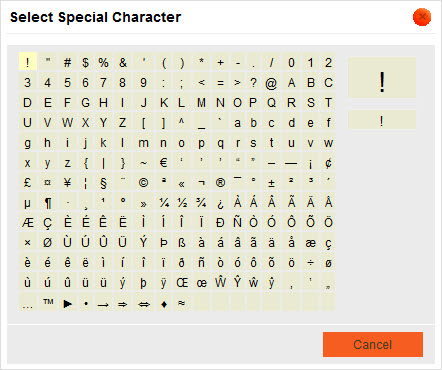Image resolution: width=442 pixels, height=370 pixels.
Task: Choose the Œ ligature character
Action: 182,283
